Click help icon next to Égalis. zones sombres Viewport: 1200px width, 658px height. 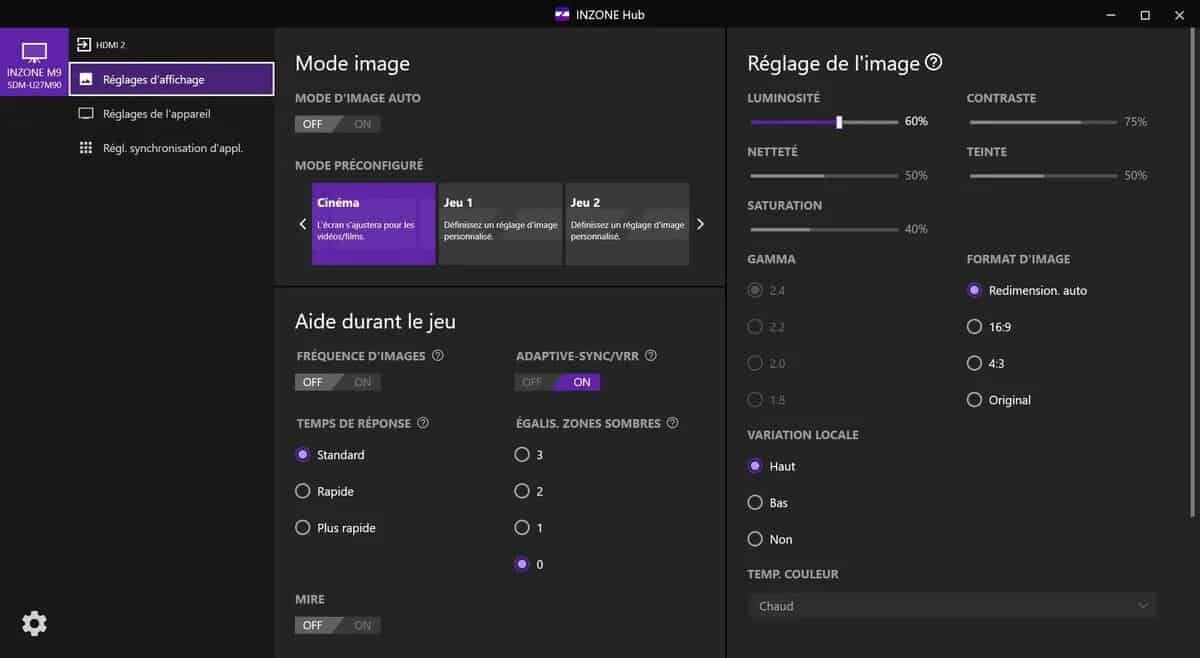pos(672,424)
